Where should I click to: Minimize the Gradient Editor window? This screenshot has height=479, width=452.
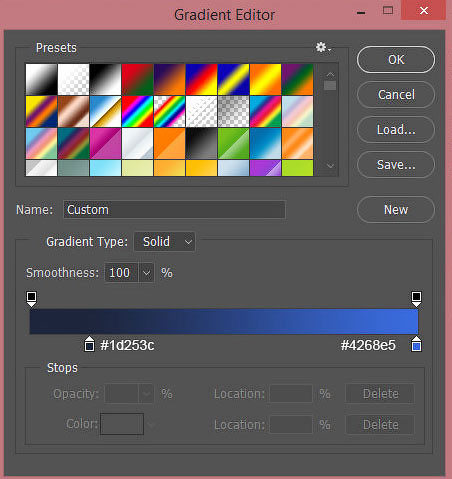point(361,13)
